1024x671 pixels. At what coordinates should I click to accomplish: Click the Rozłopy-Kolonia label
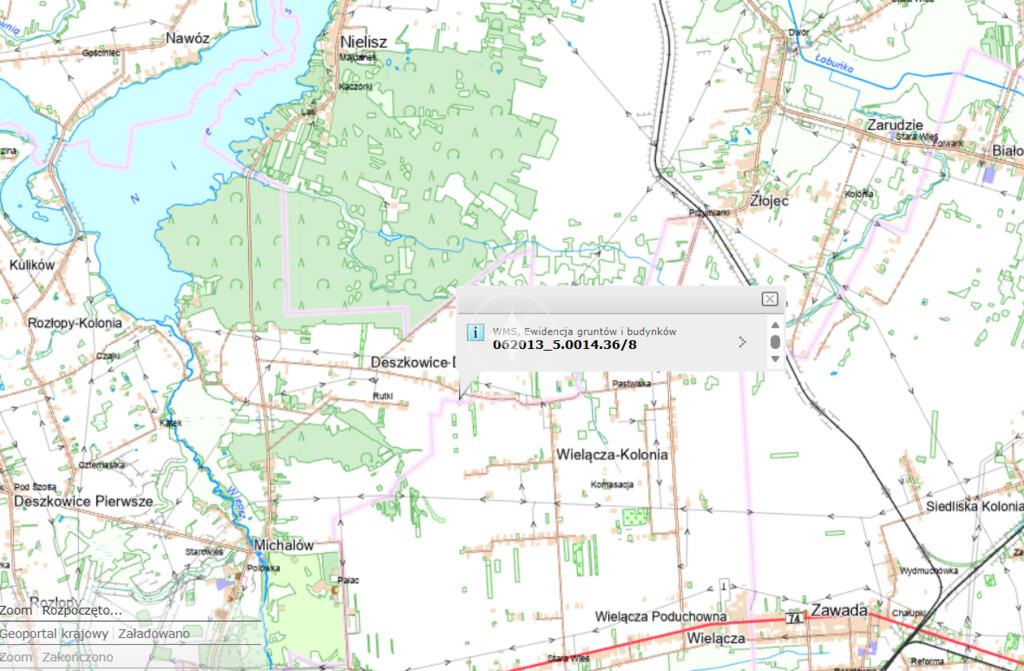click(x=74, y=323)
